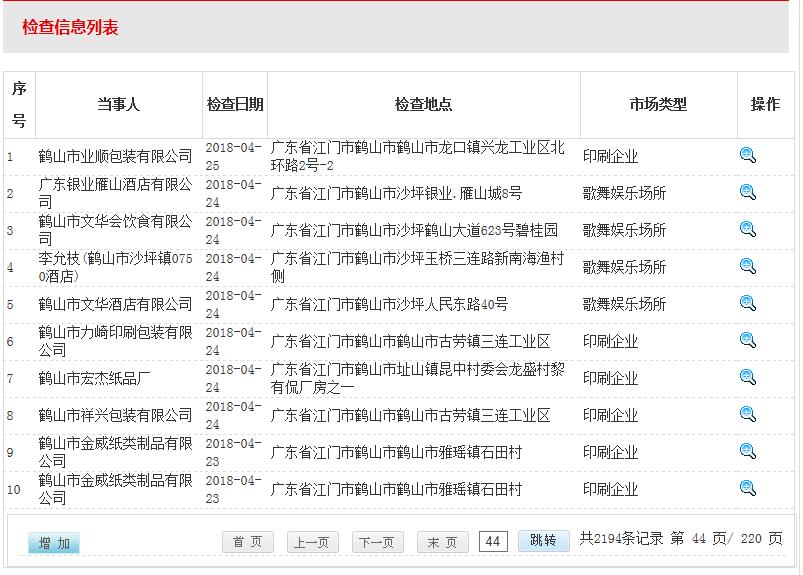Click magnifier icon for 鹤山市业顺包装有限公司 row
This screenshot has height=575, width=803.
coord(748,155)
